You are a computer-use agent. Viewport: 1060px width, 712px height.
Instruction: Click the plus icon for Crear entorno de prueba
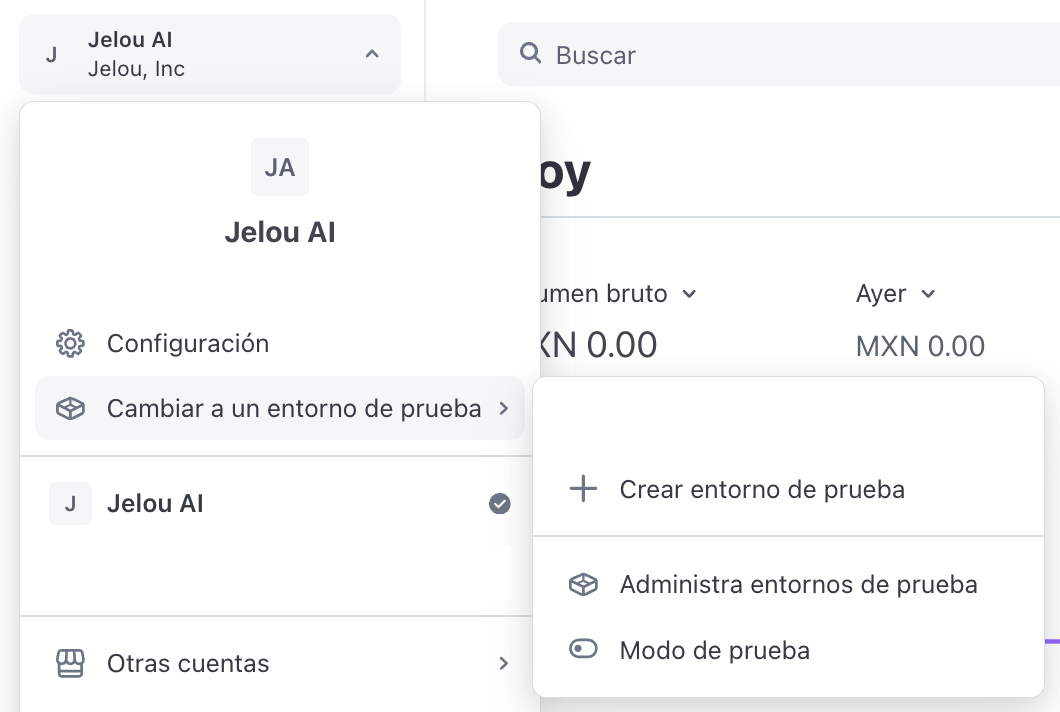click(x=582, y=489)
